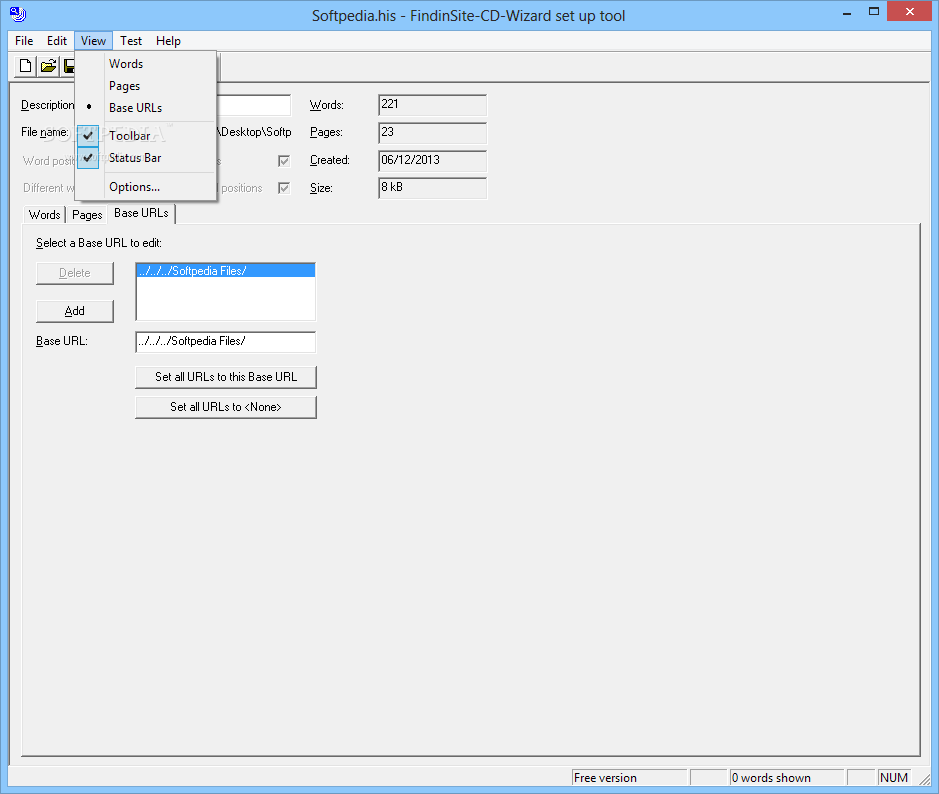Click the Add button

pyautogui.click(x=75, y=311)
